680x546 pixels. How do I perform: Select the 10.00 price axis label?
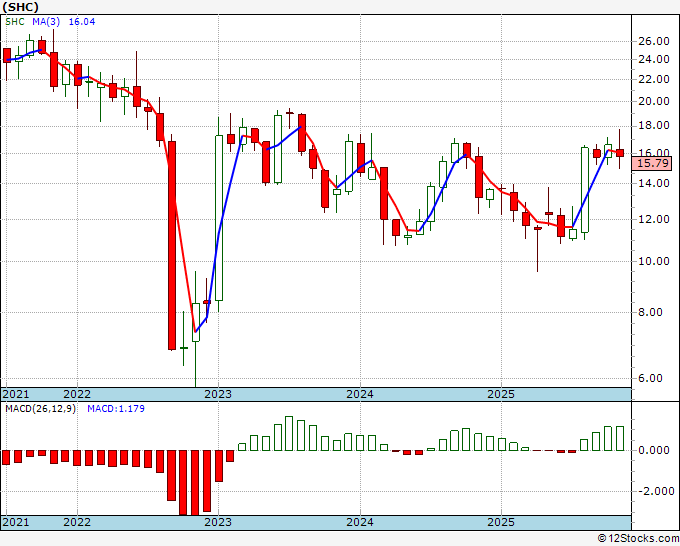point(654,261)
